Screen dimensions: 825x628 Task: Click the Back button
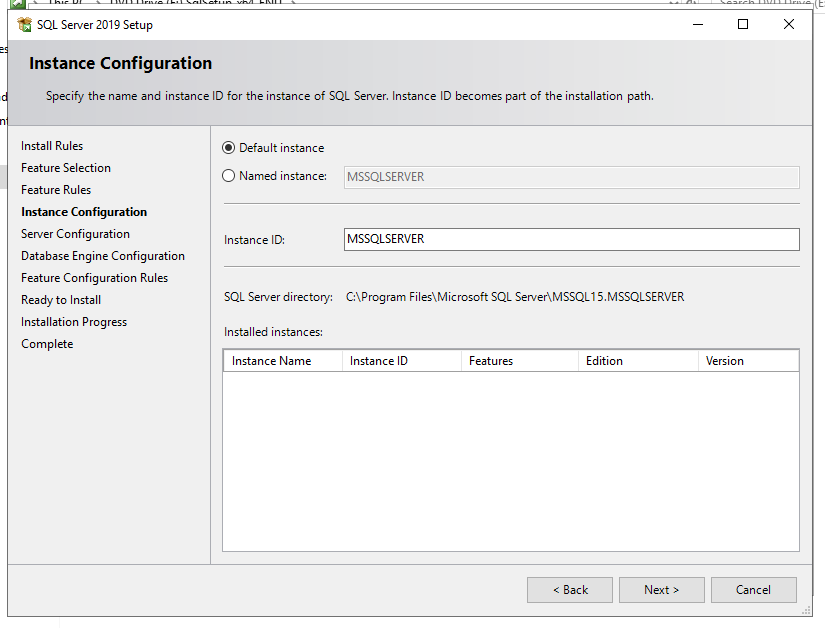point(570,590)
